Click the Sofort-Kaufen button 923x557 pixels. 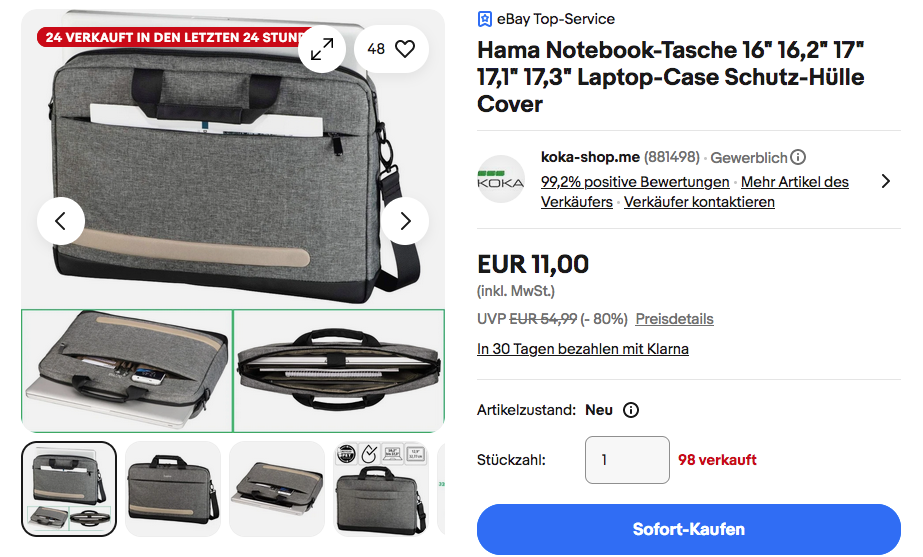(x=689, y=529)
